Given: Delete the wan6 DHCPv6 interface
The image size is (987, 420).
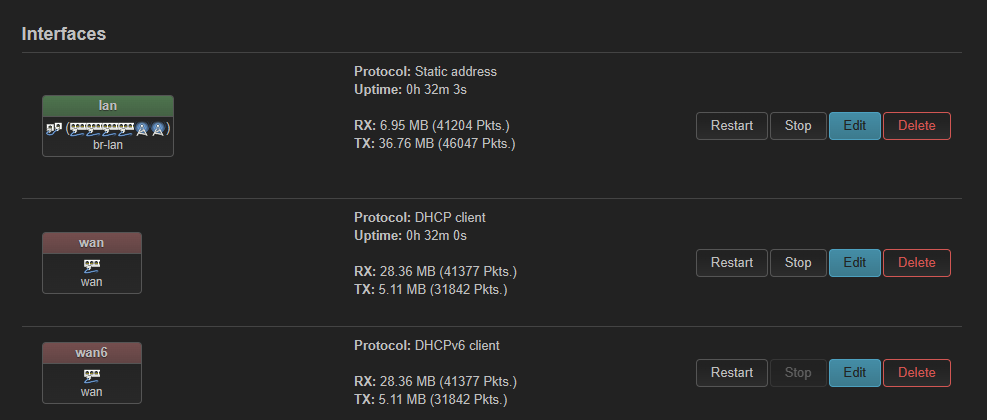Looking at the screenshot, I should click(916, 373).
